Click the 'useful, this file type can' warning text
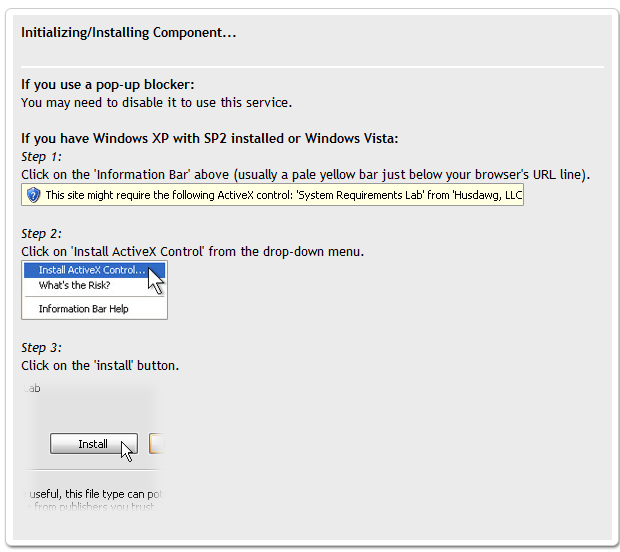Image resolution: width=620 pixels, height=552 pixels. [x=93, y=494]
